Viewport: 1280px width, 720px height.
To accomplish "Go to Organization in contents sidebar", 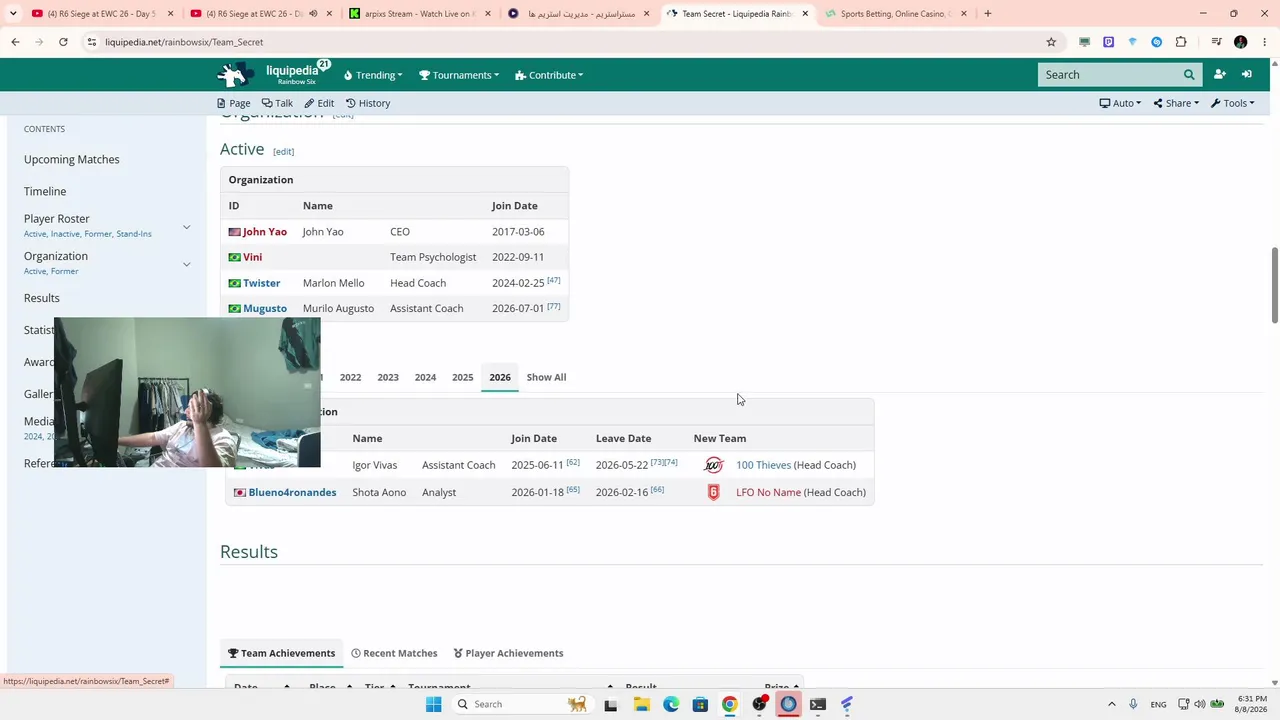I will (56, 256).
